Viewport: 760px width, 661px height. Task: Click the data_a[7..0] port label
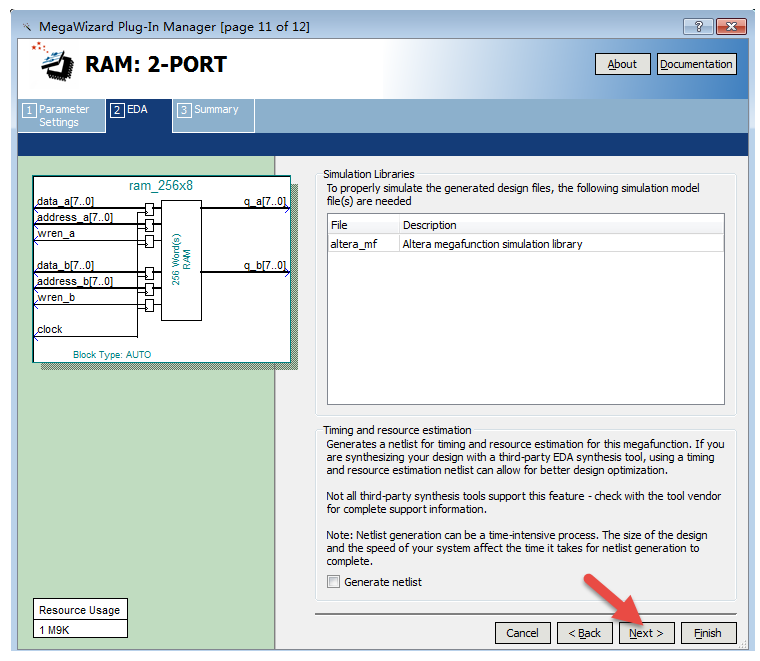65,201
